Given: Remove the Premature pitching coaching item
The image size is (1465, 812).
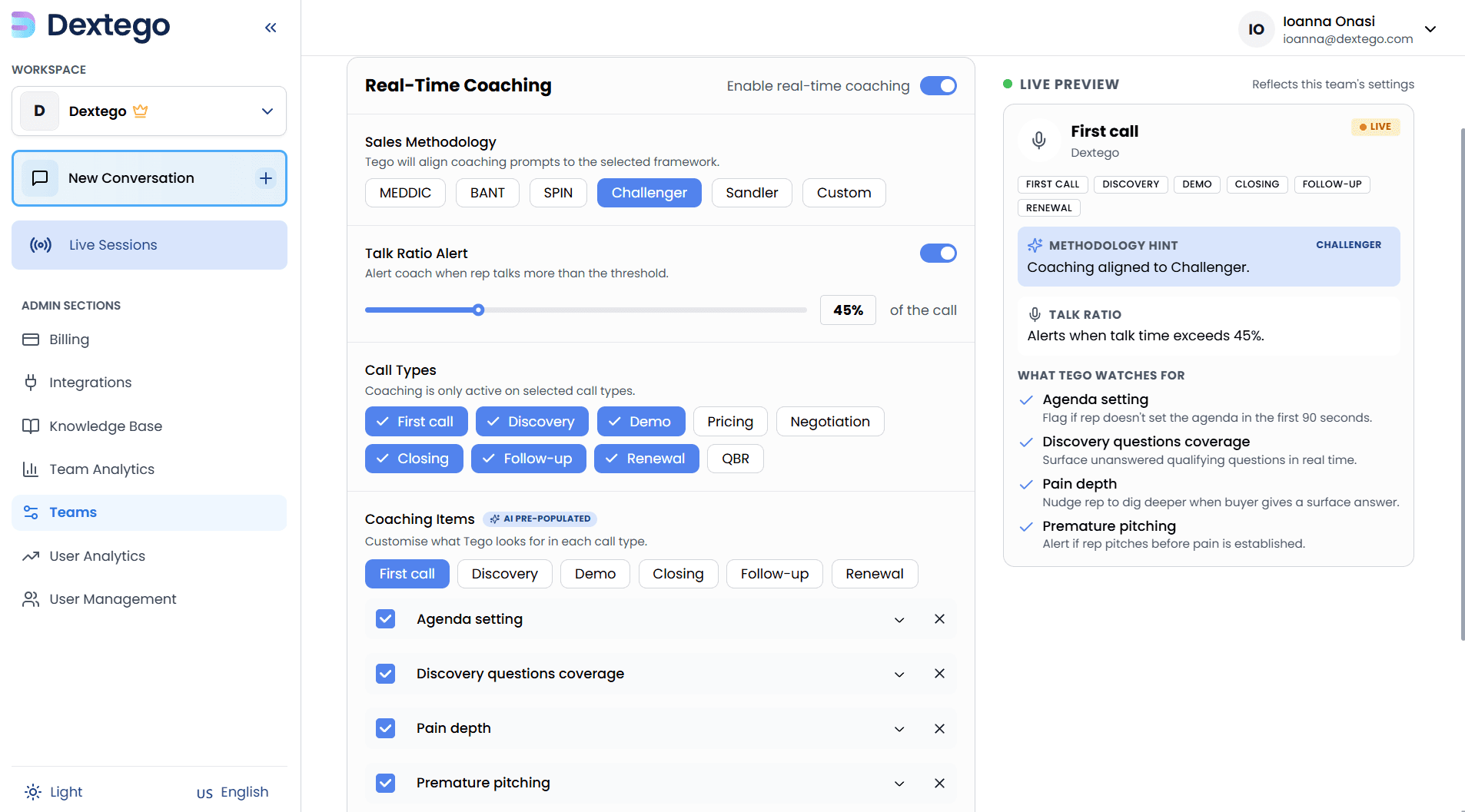Looking at the screenshot, I should (939, 784).
